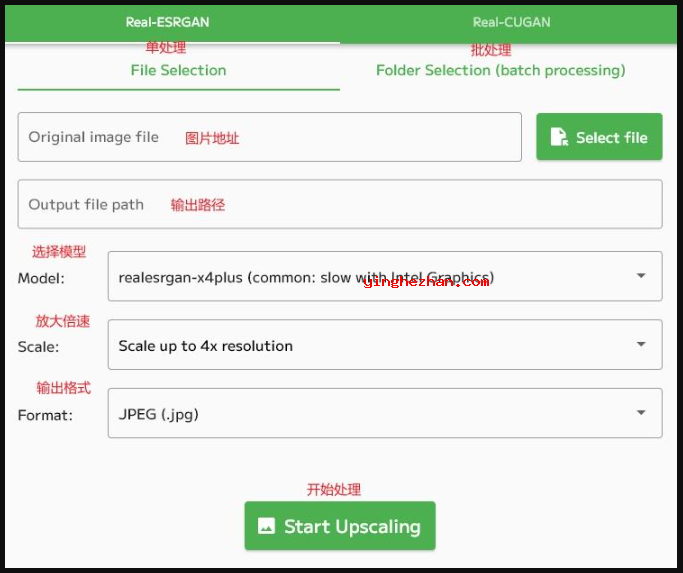This screenshot has height=573, width=683.
Task: Open the Scale up to 4x resolution dropdown
Action: pos(370,346)
